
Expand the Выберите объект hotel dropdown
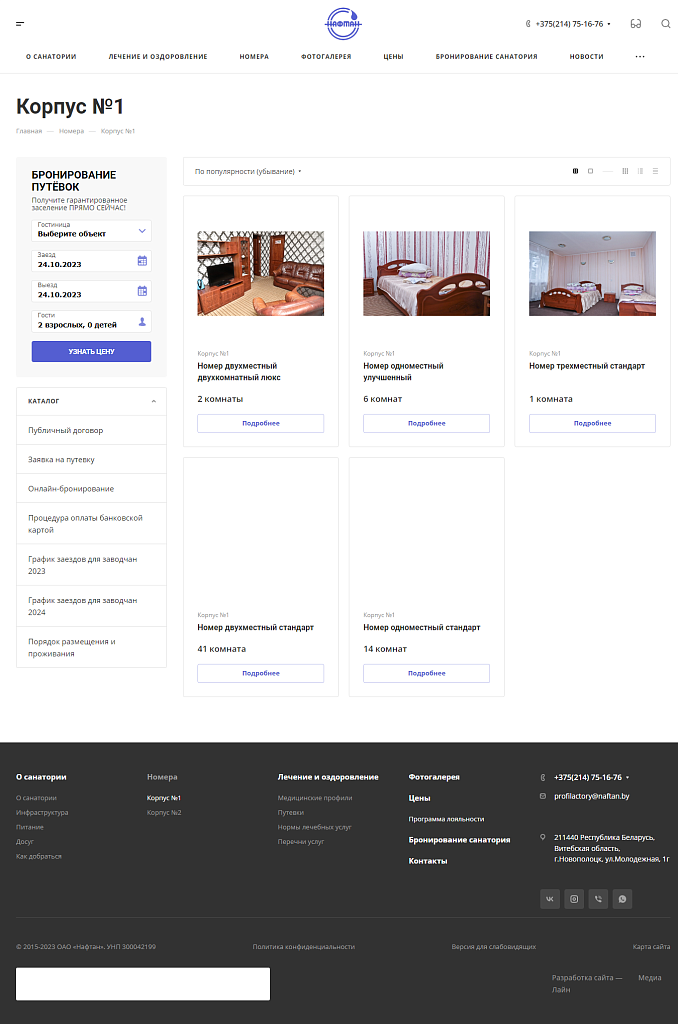(x=91, y=231)
